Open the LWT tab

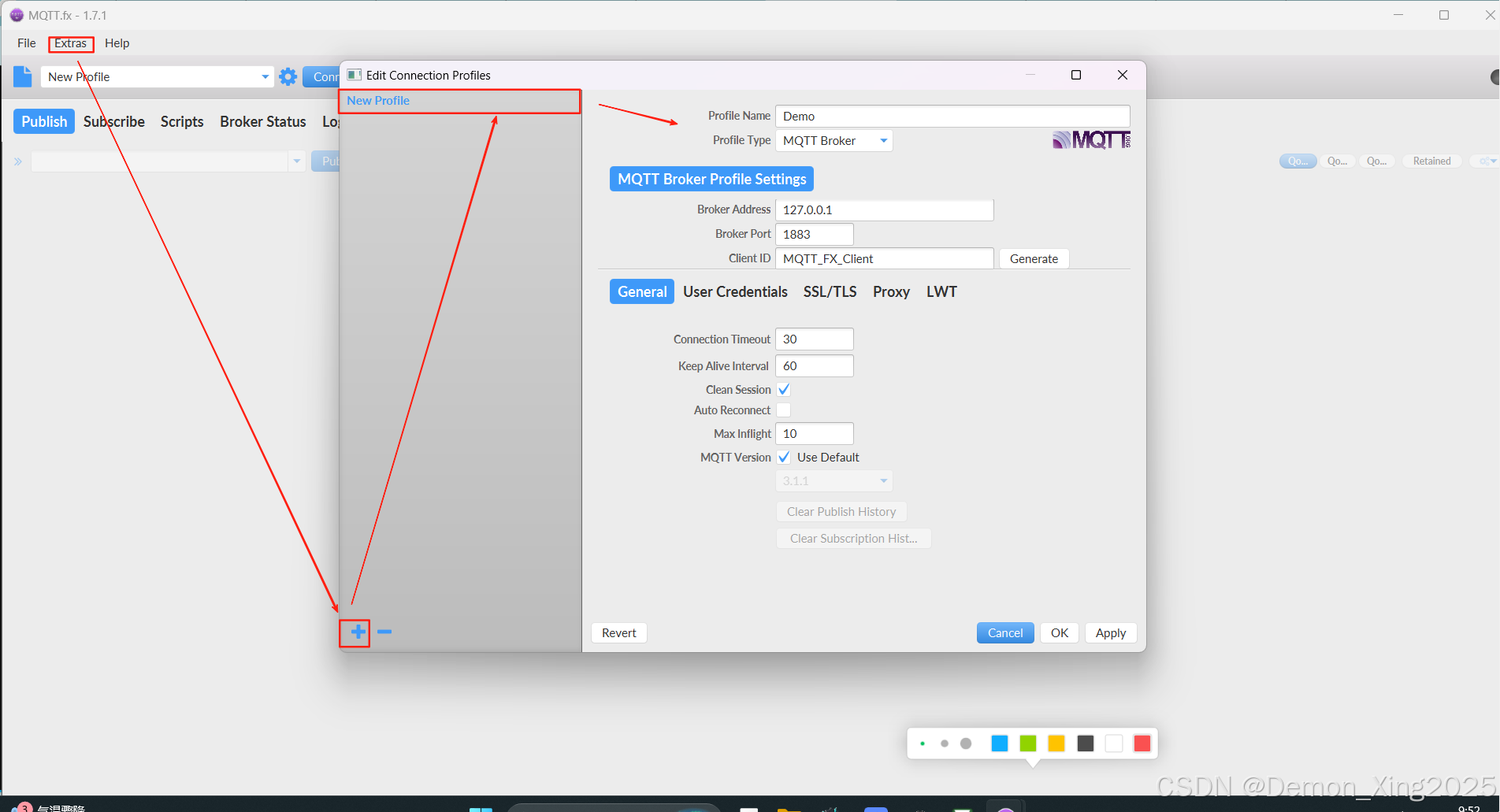pyautogui.click(x=941, y=291)
